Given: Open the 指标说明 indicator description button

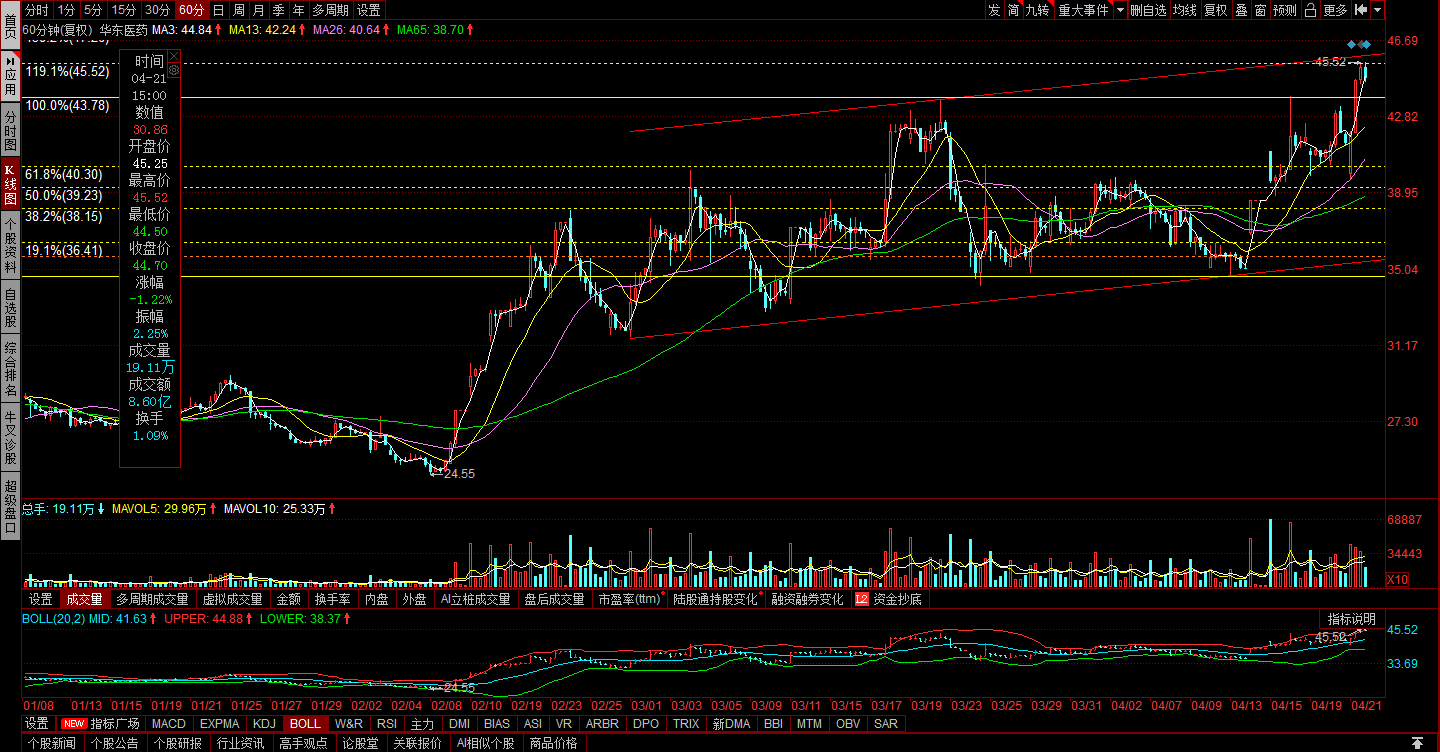Looking at the screenshot, I should tap(1352, 619).
